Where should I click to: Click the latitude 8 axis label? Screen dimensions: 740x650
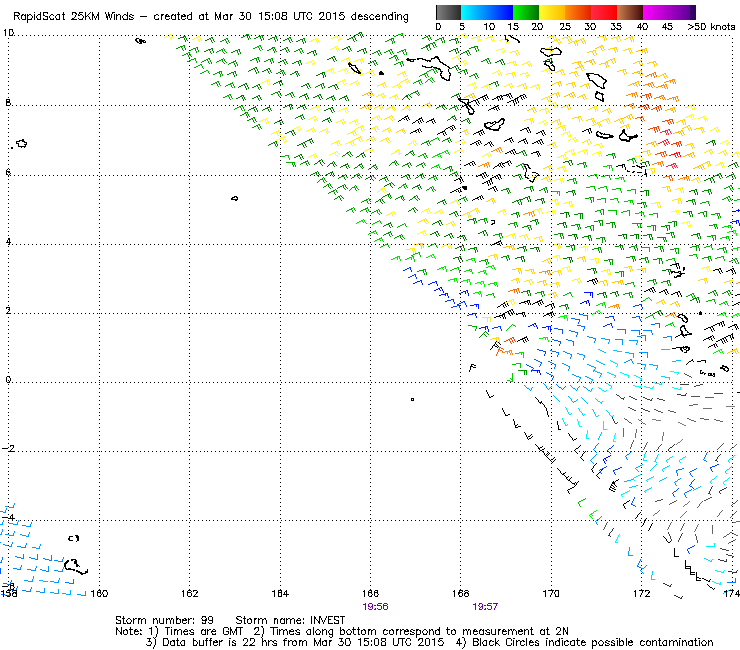[8, 102]
